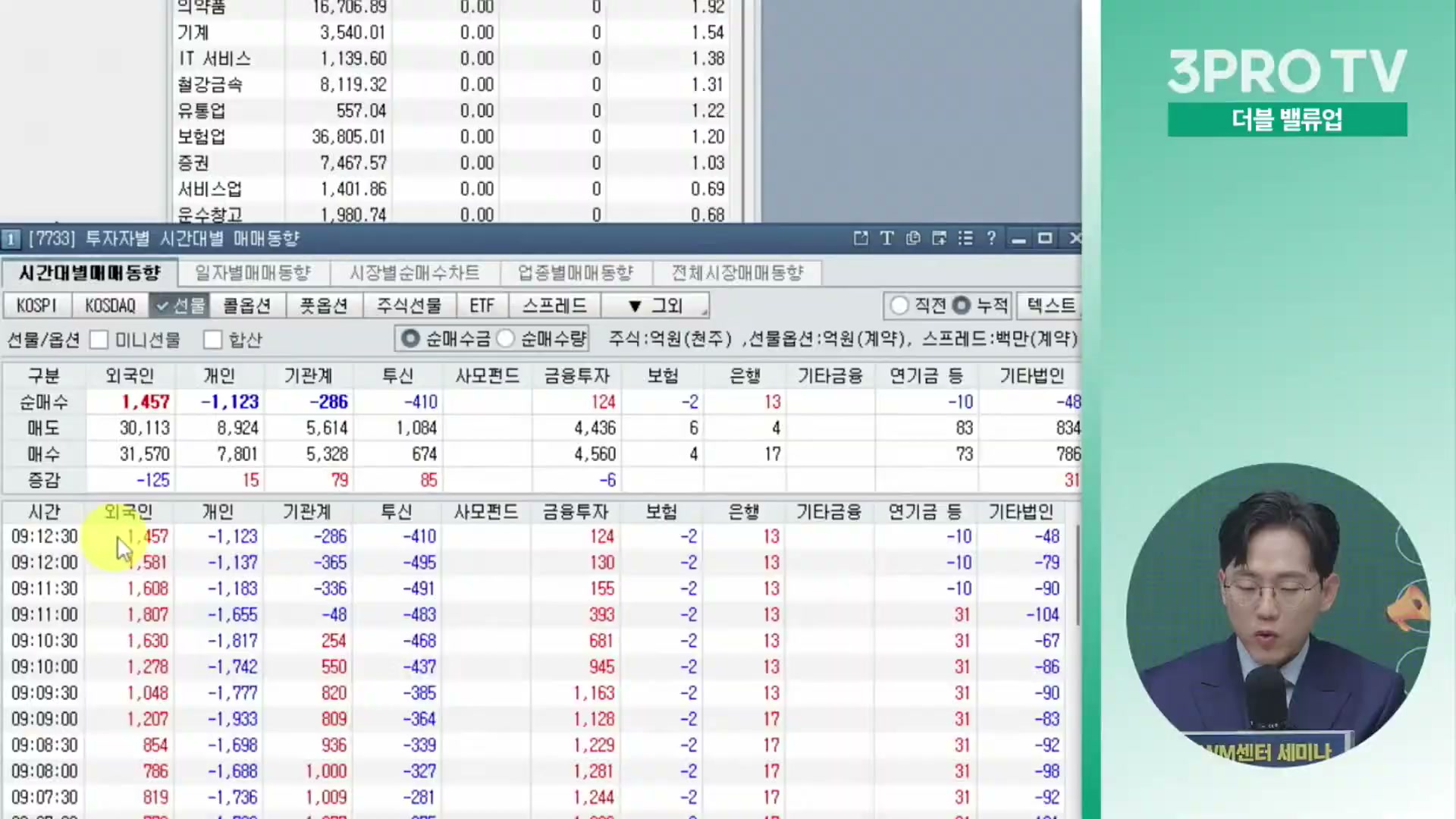Select the 직전 radio button
The width and height of the screenshot is (1456, 819).
[x=899, y=306]
